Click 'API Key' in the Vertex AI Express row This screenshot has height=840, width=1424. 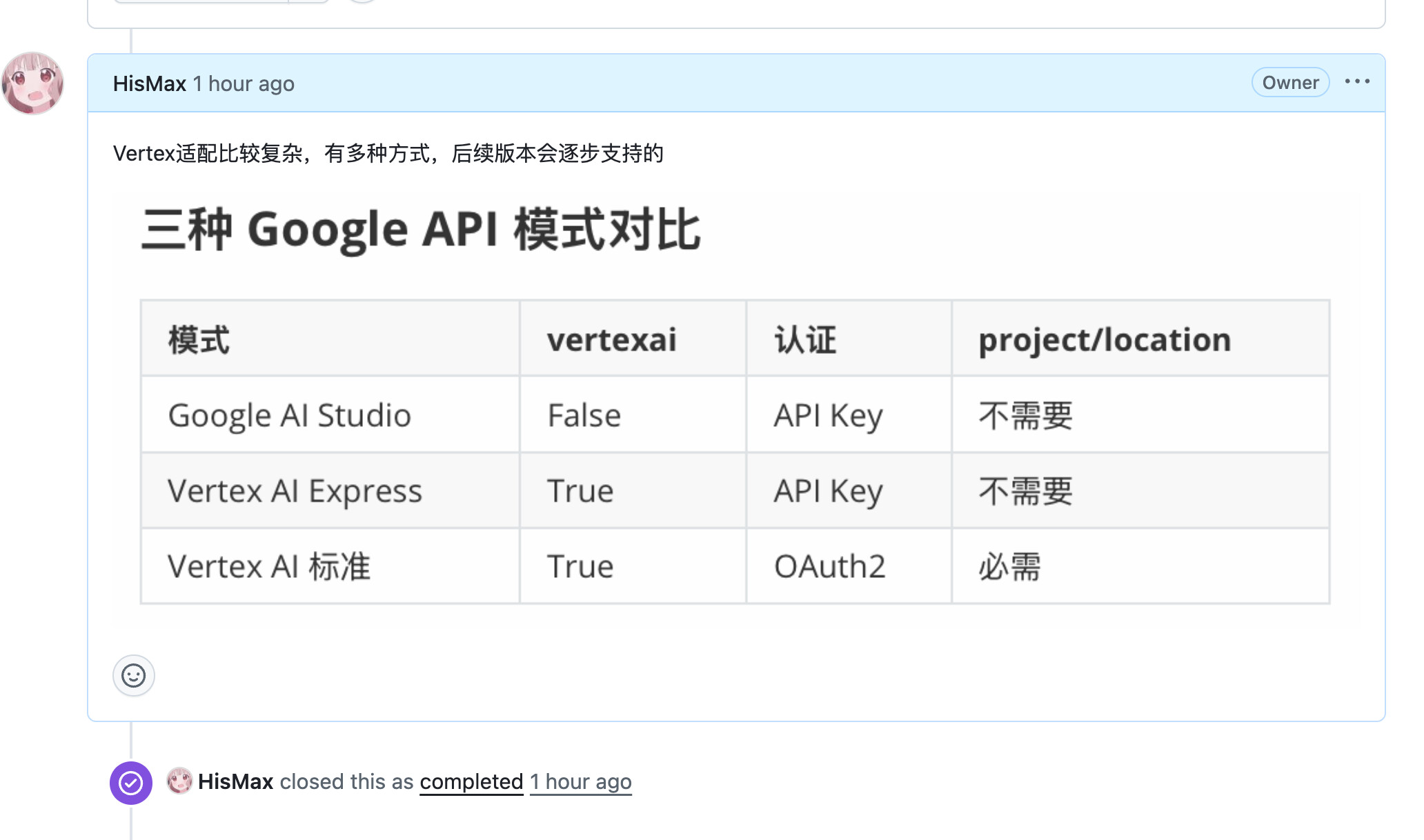[849, 491]
